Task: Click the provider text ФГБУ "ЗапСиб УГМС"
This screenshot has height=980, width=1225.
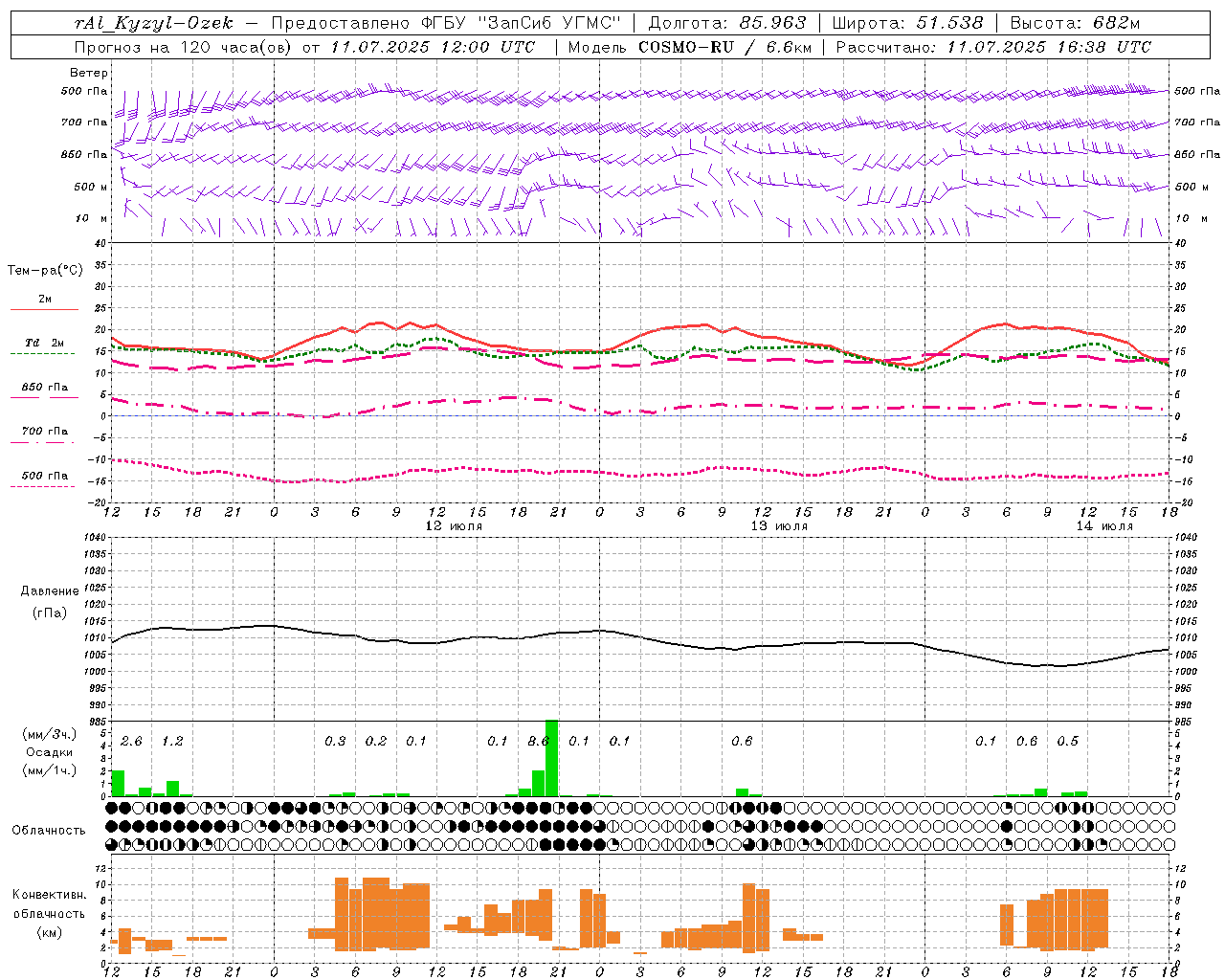Action: pos(521,23)
